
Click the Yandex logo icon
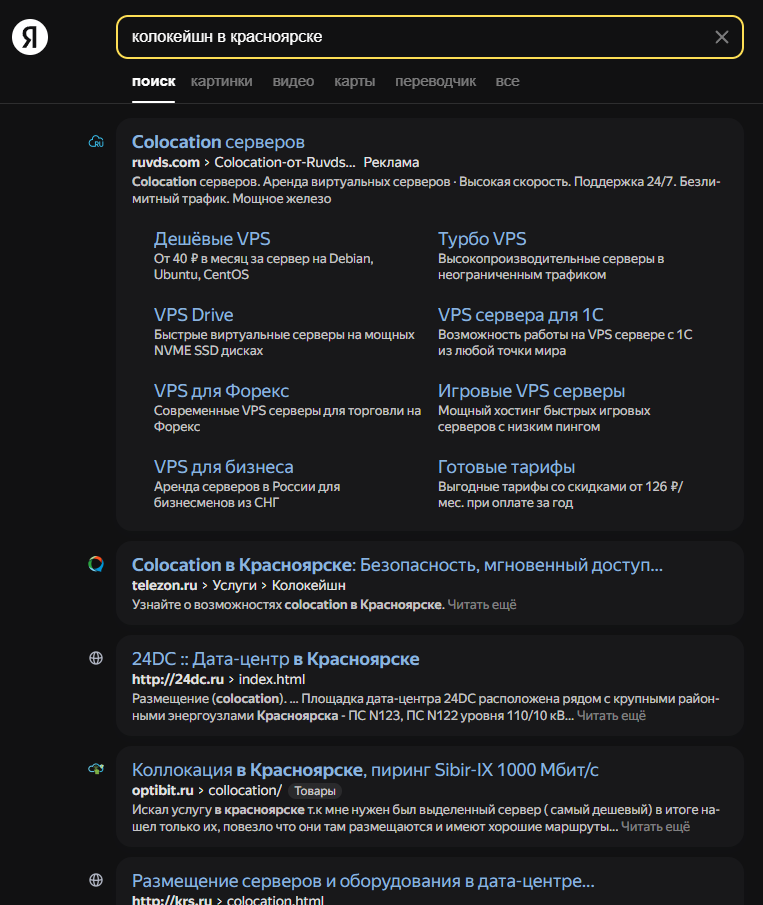click(x=30, y=37)
